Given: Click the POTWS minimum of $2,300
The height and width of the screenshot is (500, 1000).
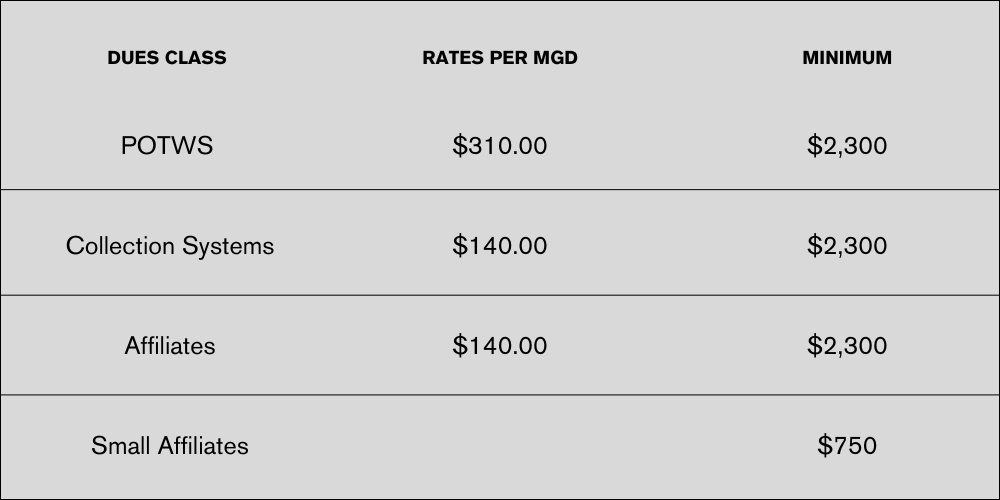Looking at the screenshot, I should point(847,146).
